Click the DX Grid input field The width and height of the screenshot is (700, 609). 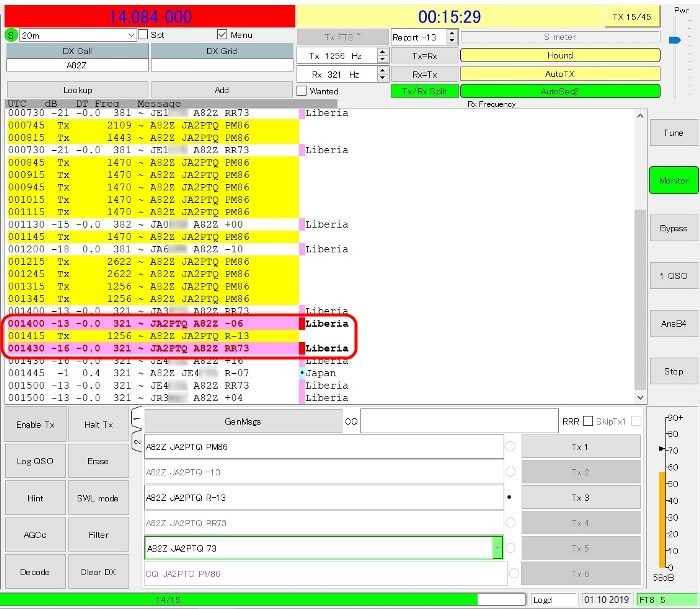coord(222,65)
